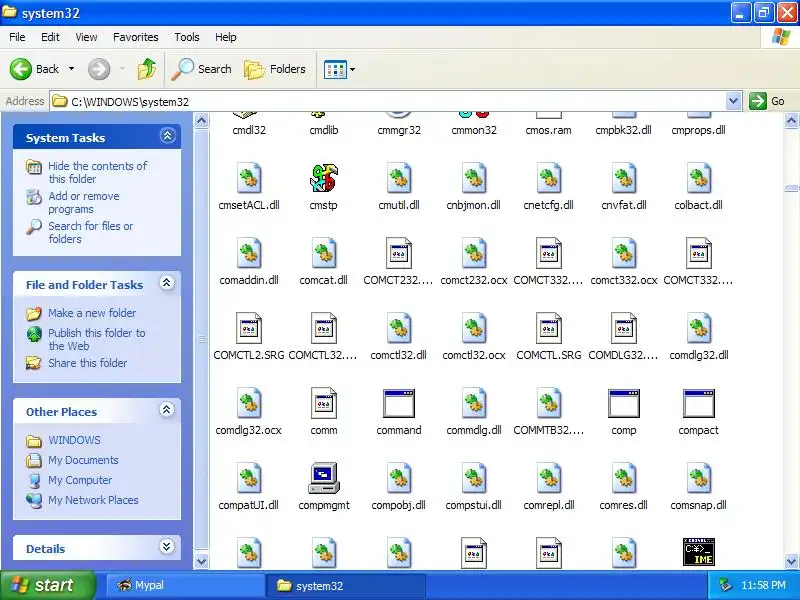800x600 pixels.
Task: Open the Search pane
Action: point(201,69)
